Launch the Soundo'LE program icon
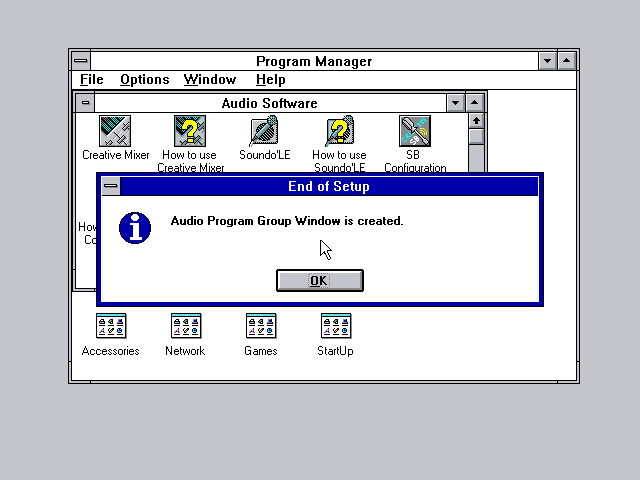Viewport: 640px width, 480px height. coord(264,131)
